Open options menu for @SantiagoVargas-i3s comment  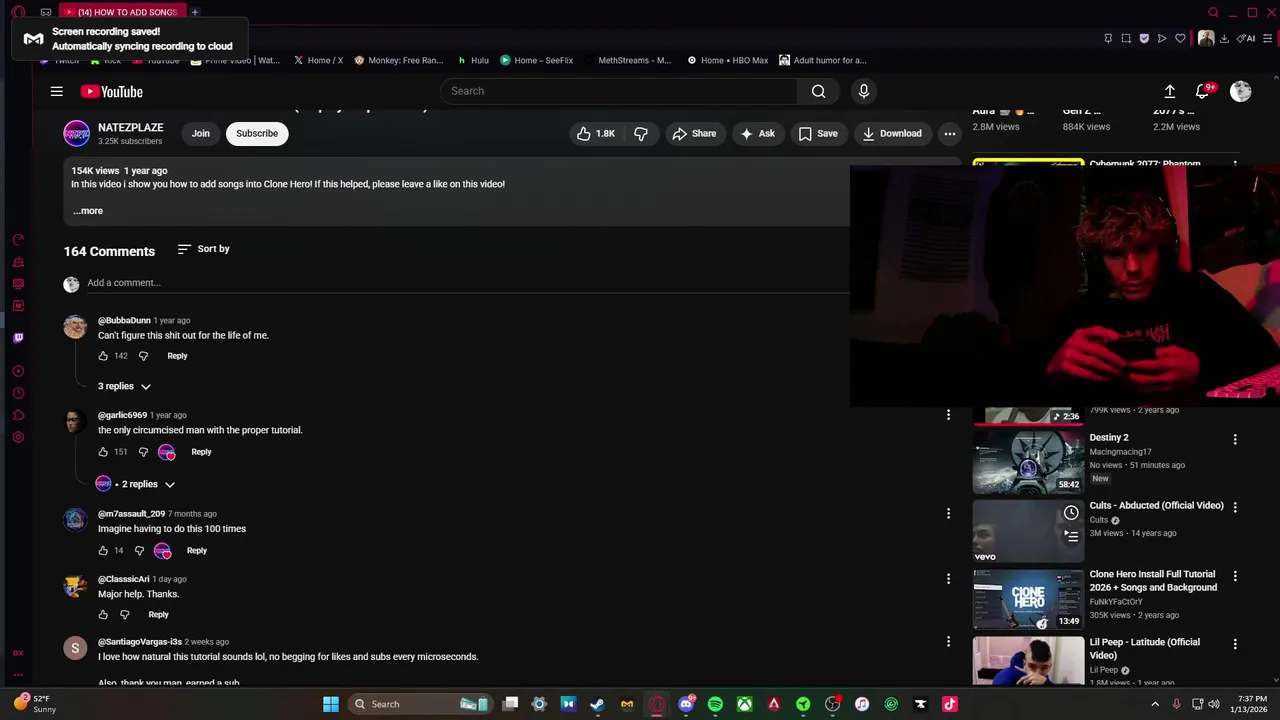point(948,642)
